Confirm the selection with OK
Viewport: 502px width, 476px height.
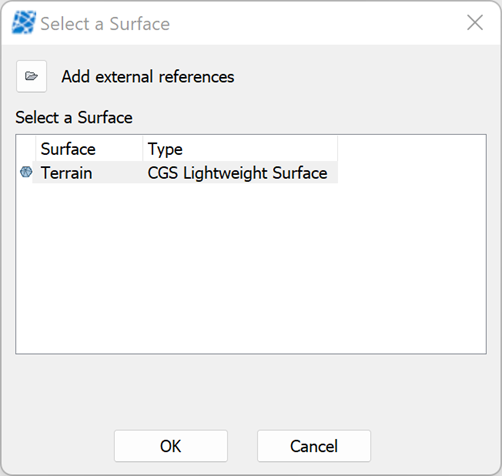pyautogui.click(x=171, y=446)
